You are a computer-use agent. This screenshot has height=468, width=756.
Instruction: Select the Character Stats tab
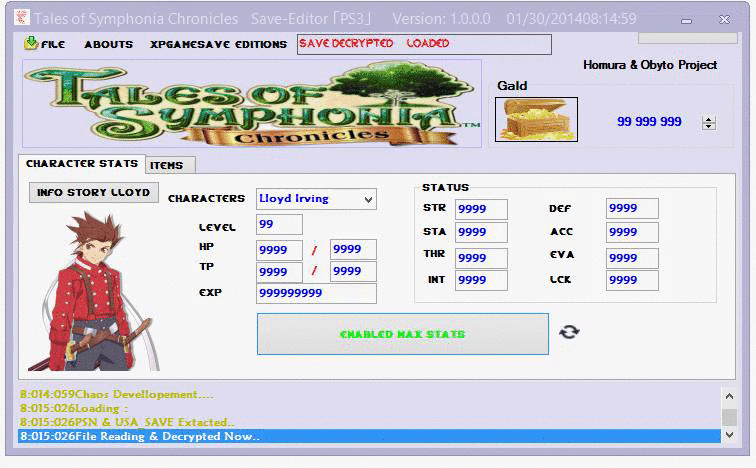(81, 164)
